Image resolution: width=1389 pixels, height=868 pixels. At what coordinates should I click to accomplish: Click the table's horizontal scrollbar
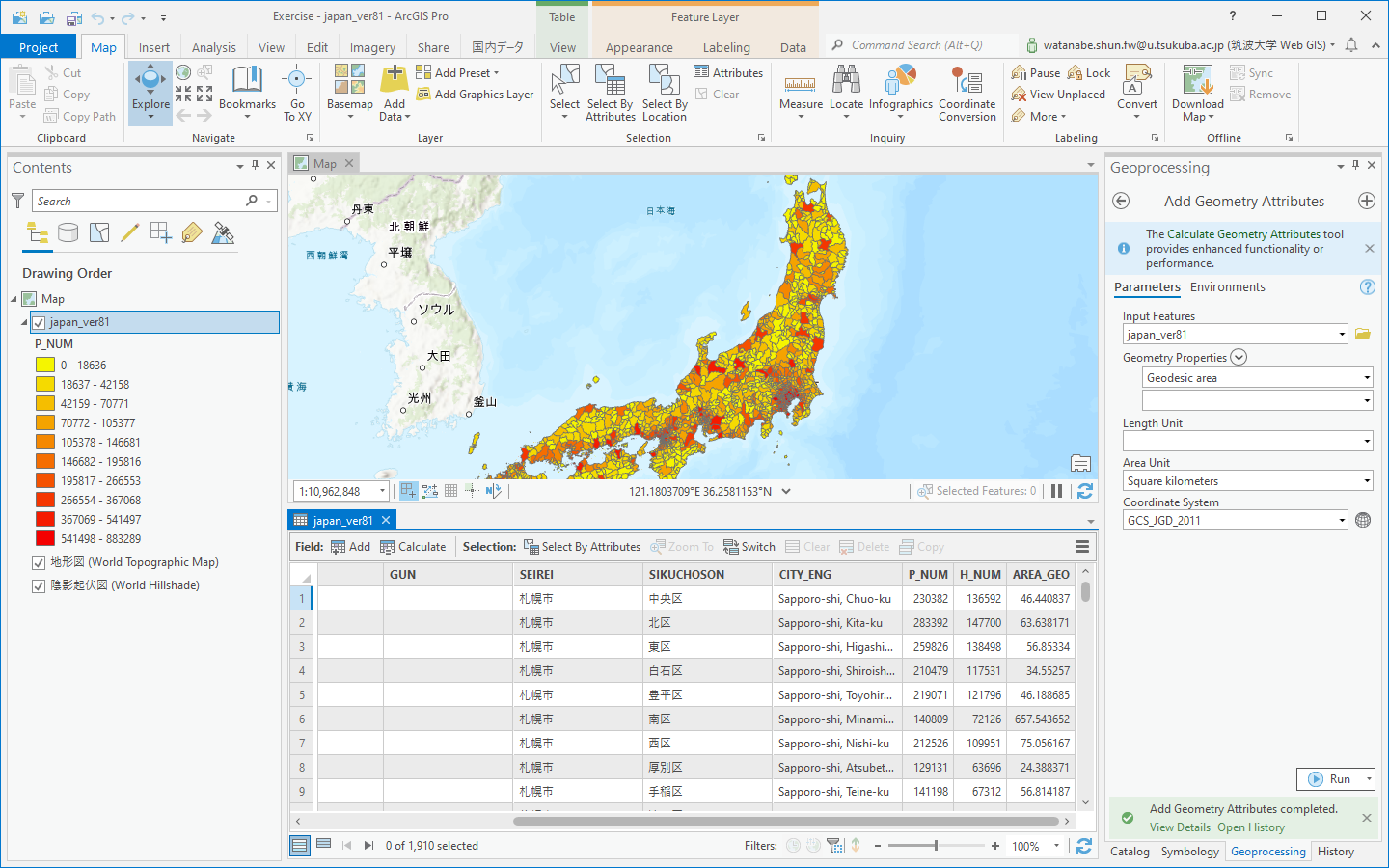point(788,822)
